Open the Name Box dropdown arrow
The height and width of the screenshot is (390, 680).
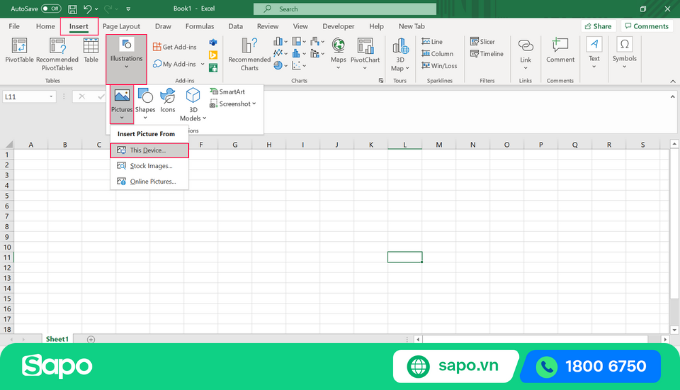click(x=51, y=96)
